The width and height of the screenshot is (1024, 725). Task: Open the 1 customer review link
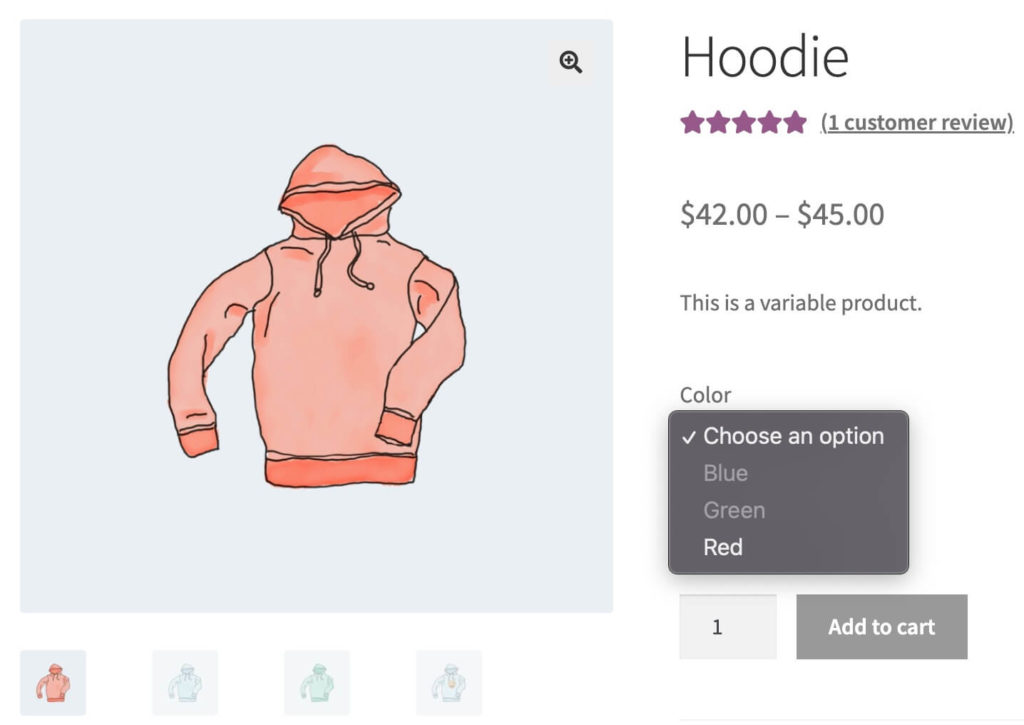click(x=917, y=122)
